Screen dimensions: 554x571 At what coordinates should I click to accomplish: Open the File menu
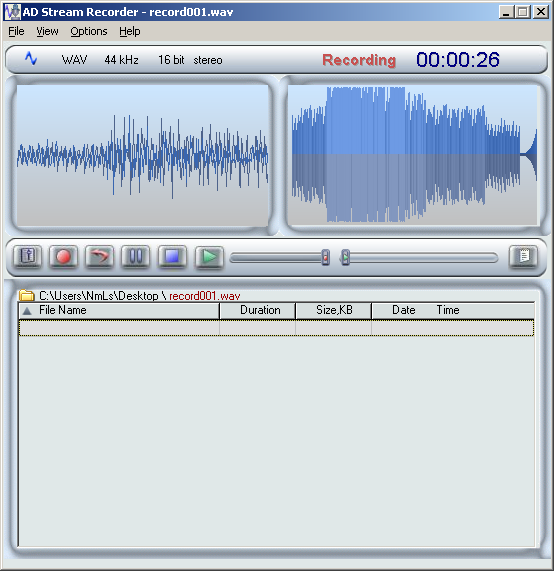coord(16,32)
